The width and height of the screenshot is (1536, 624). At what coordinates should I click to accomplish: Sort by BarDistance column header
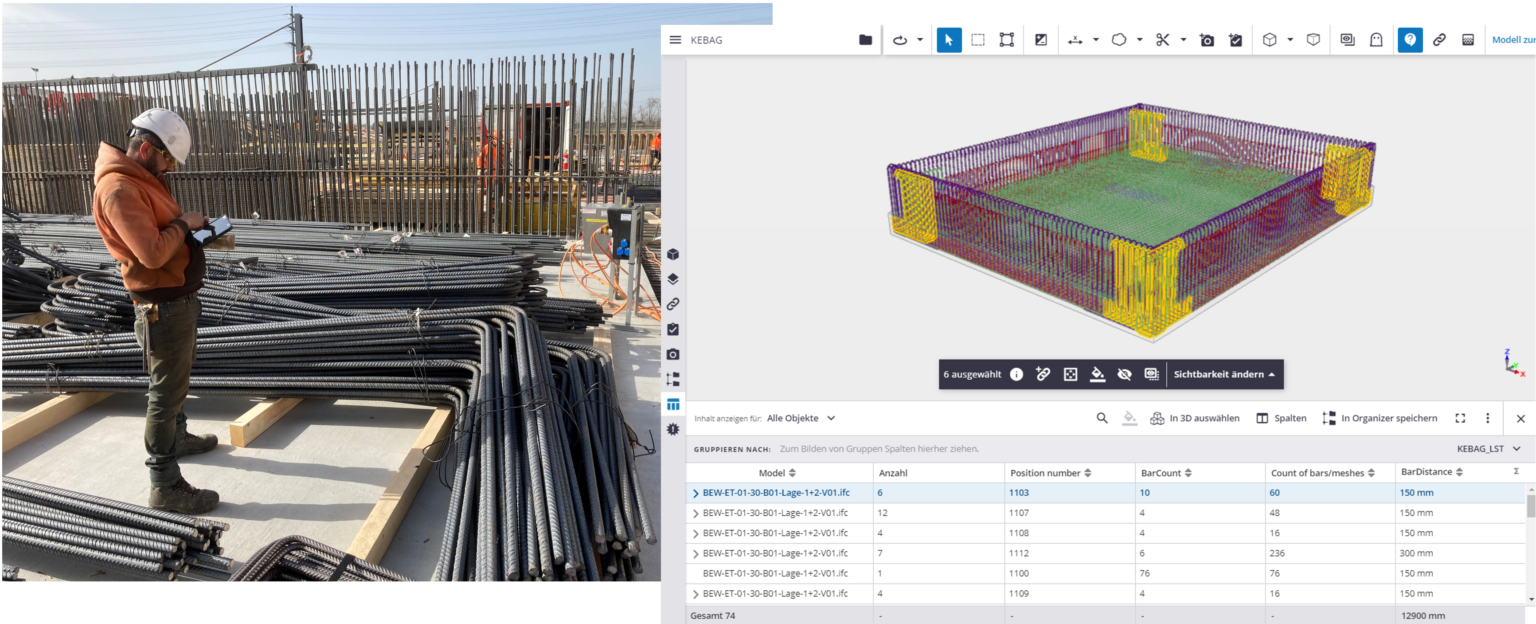[1432, 472]
